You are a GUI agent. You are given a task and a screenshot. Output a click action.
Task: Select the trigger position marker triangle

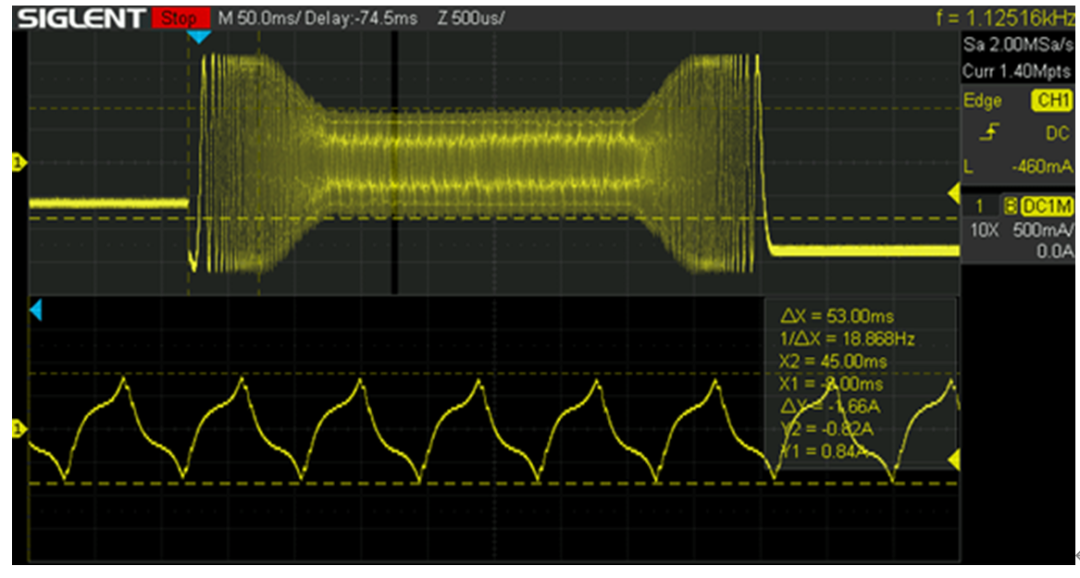coord(196,37)
